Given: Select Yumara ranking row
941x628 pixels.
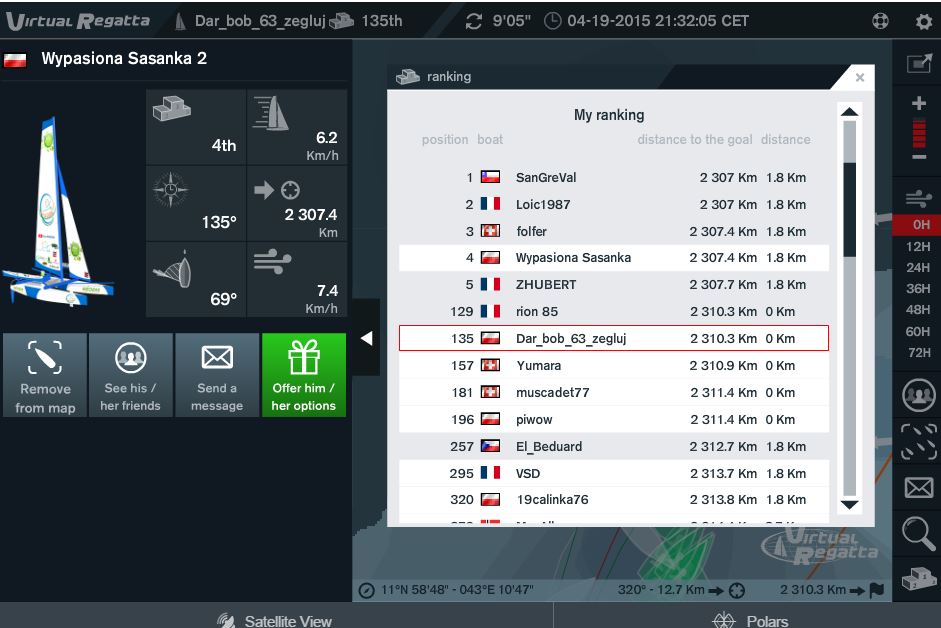Looking at the screenshot, I should coord(614,365).
